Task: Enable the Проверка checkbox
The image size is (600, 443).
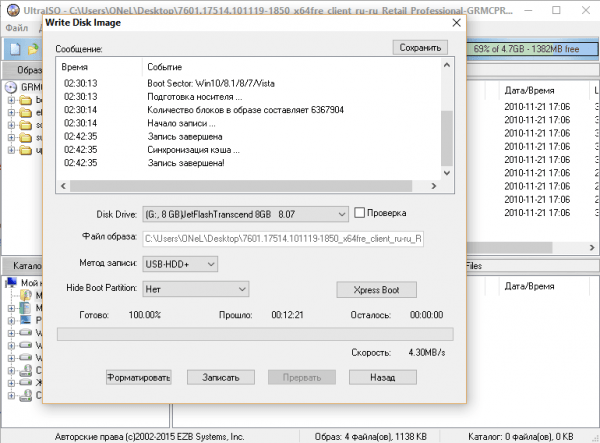Action: coord(359,213)
